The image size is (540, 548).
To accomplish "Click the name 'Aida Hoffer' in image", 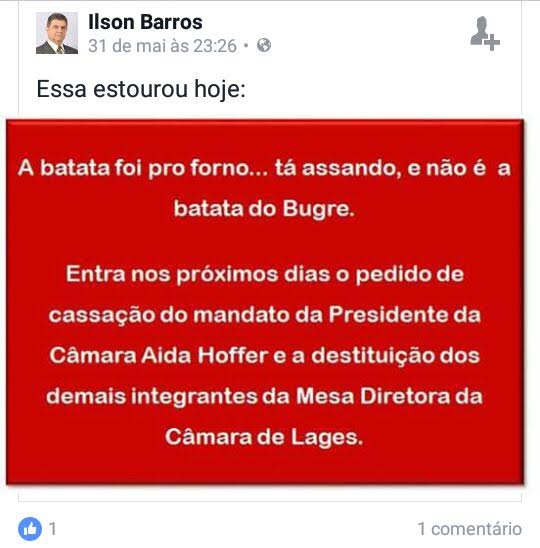I will click(205, 355).
